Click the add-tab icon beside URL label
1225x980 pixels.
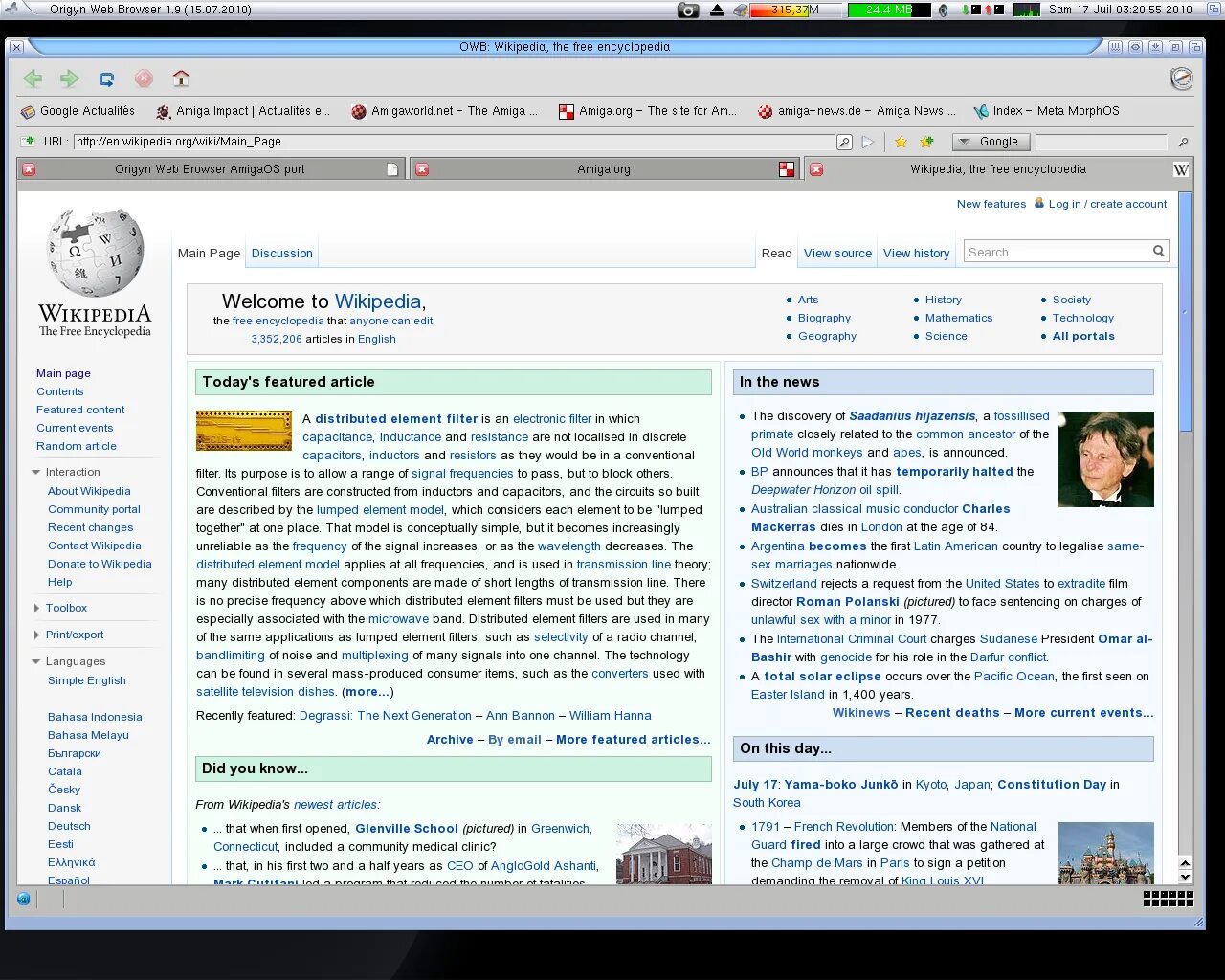tap(29, 141)
